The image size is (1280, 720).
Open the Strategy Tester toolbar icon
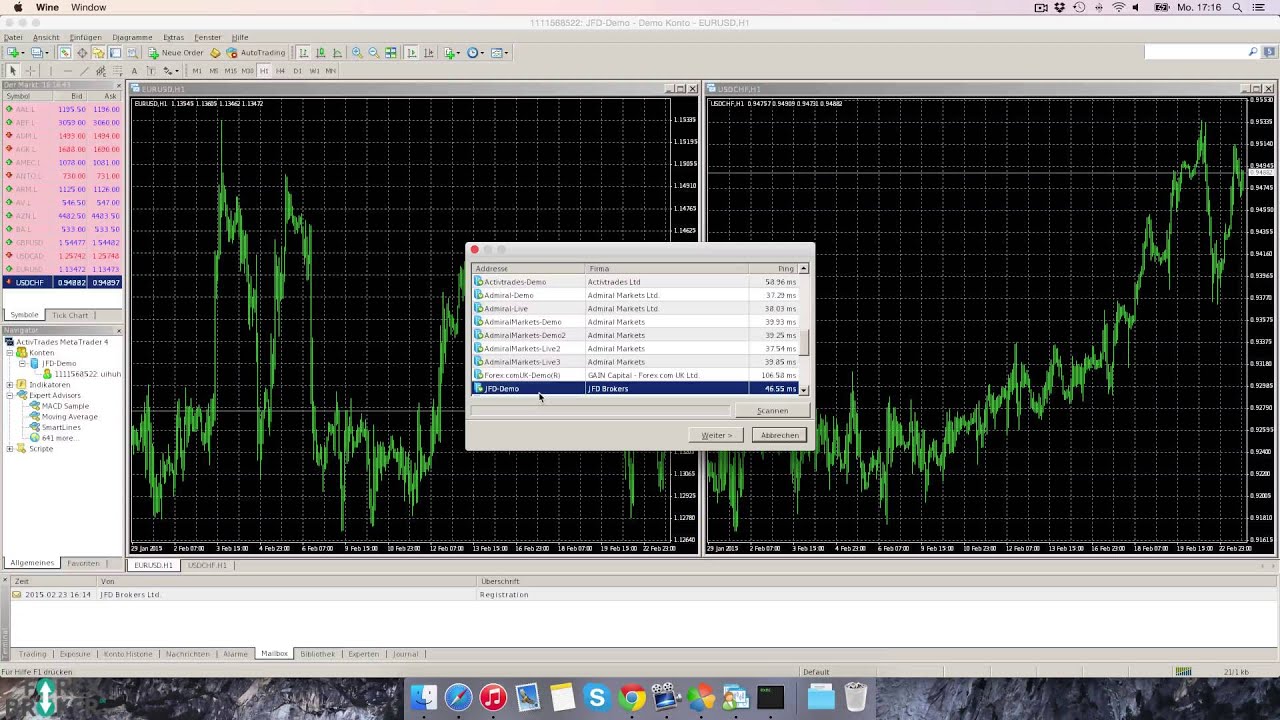coord(132,52)
